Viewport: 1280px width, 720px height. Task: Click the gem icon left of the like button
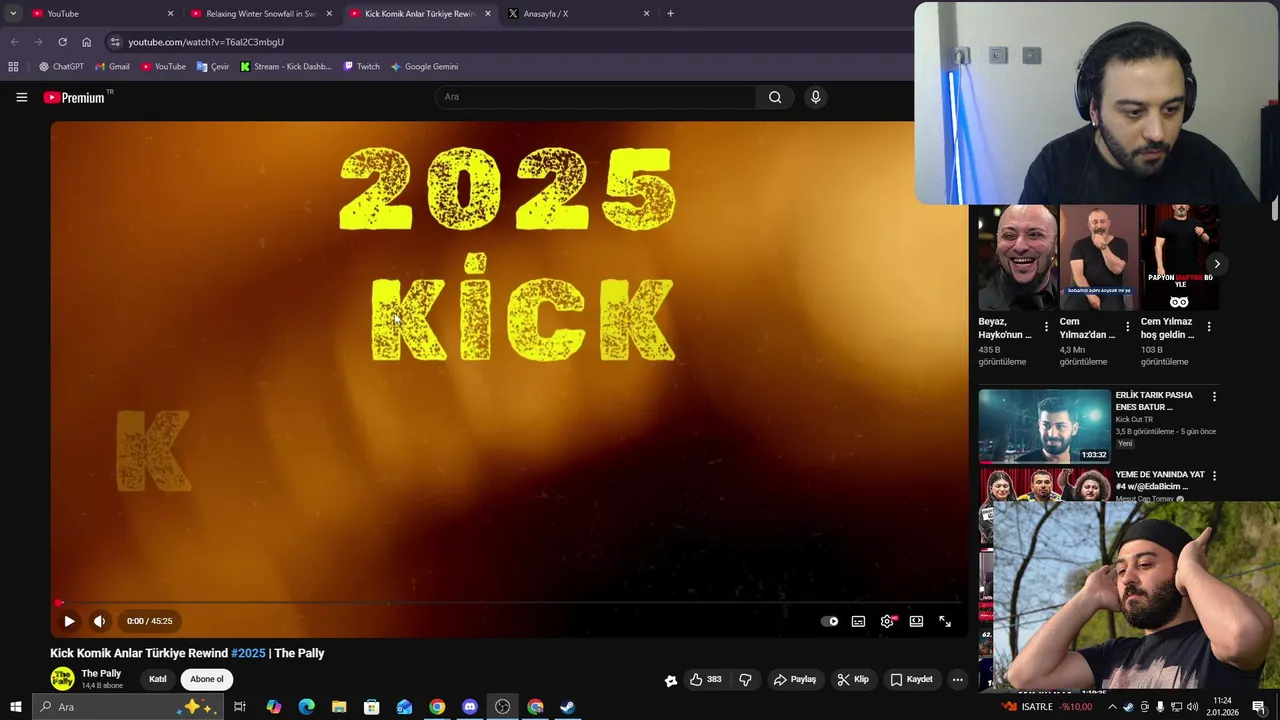[671, 680]
